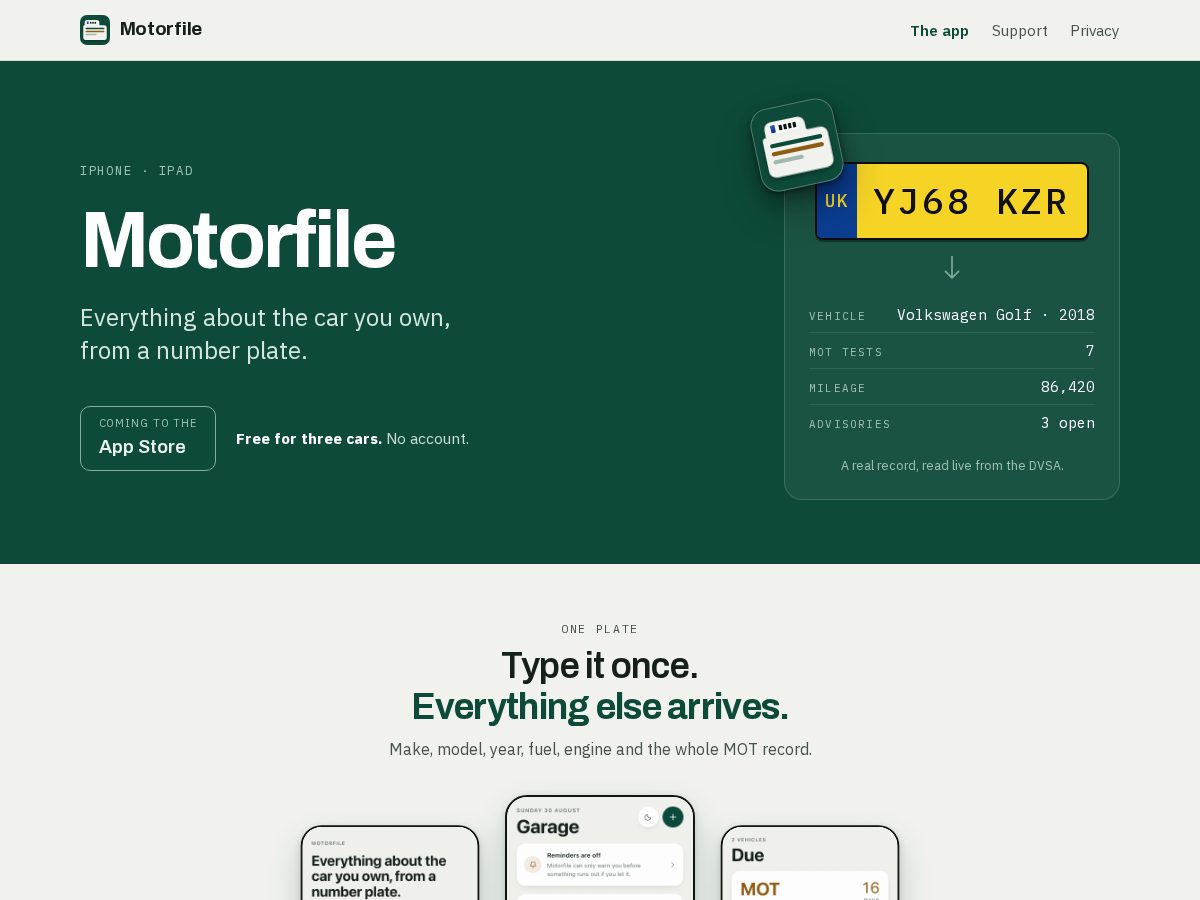The image size is (1200, 900).
Task: Click the Volkswagen Golf · 2018 value
Action: coord(996,315)
